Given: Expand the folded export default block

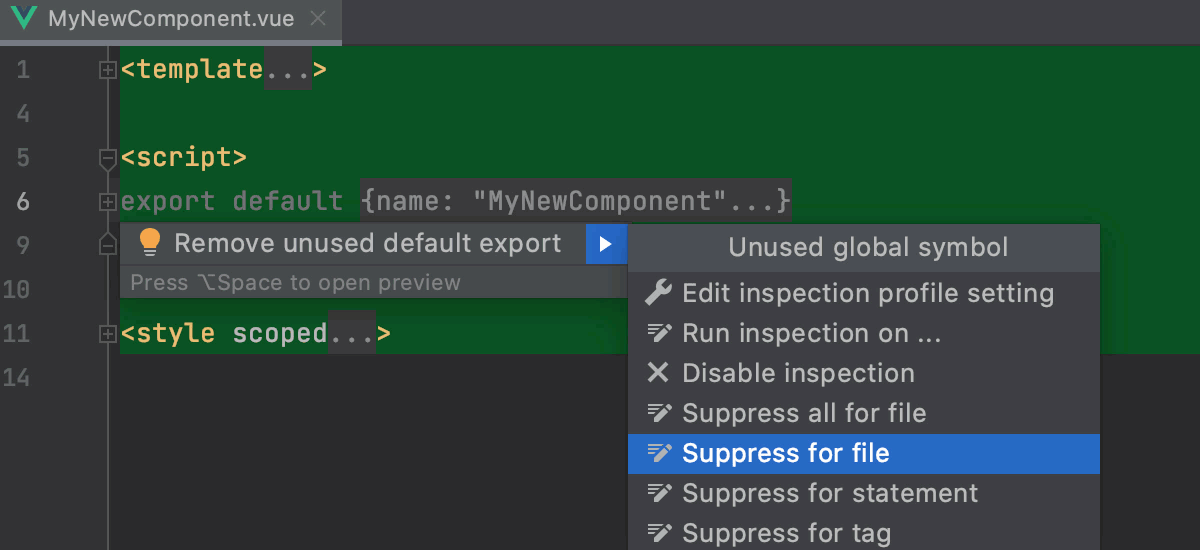Looking at the screenshot, I should [x=108, y=202].
